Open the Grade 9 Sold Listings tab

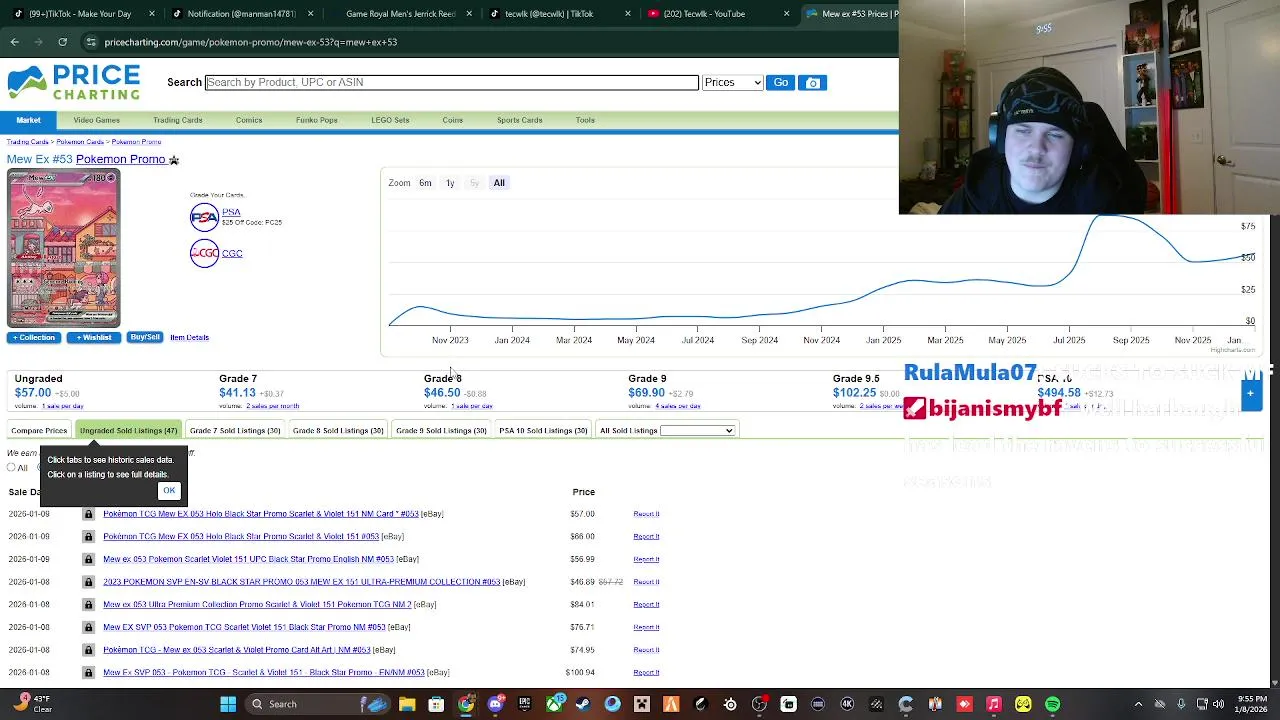441,431
